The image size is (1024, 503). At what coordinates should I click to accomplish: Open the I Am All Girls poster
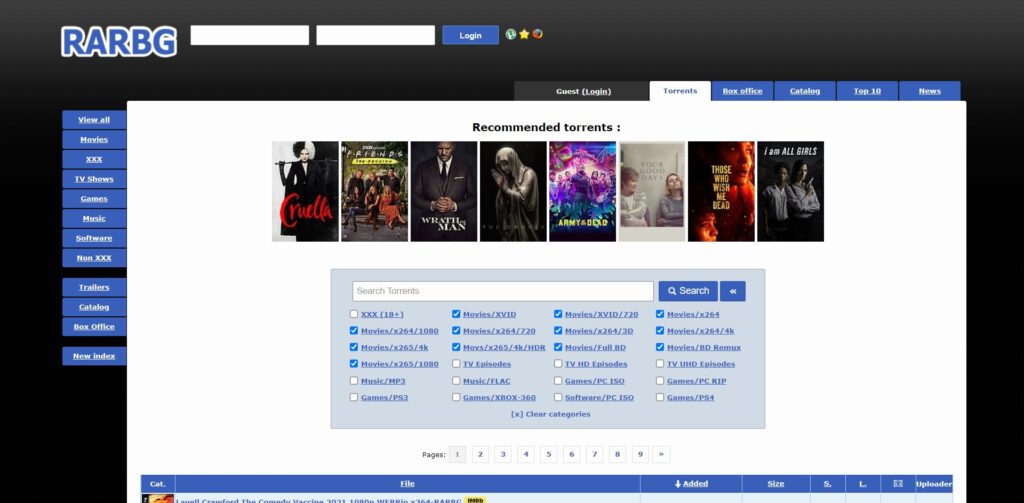point(790,191)
